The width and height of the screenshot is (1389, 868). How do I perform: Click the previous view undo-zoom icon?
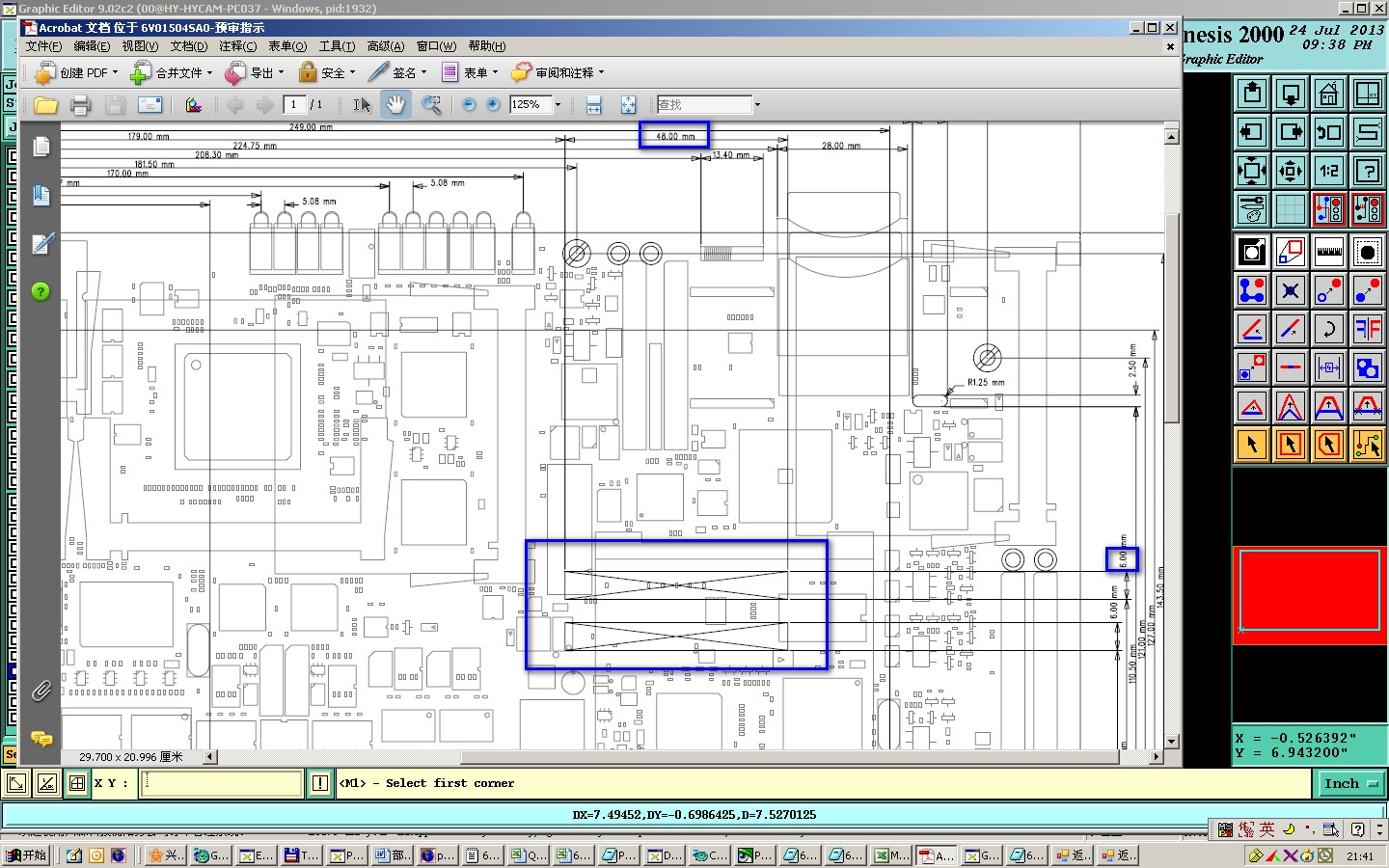tap(1329, 132)
